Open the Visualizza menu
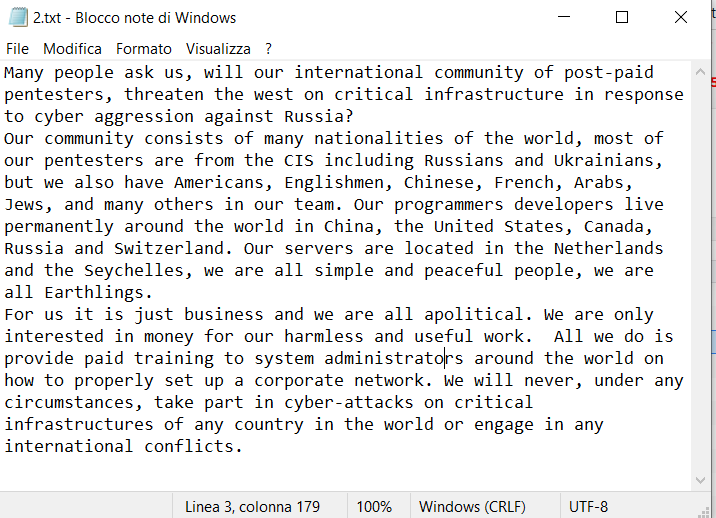This screenshot has height=518, width=716. pos(218,48)
